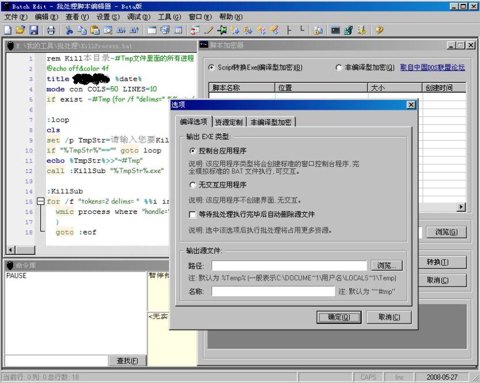
Task: Click the 查找(F) search button
Action: [x=127, y=361]
